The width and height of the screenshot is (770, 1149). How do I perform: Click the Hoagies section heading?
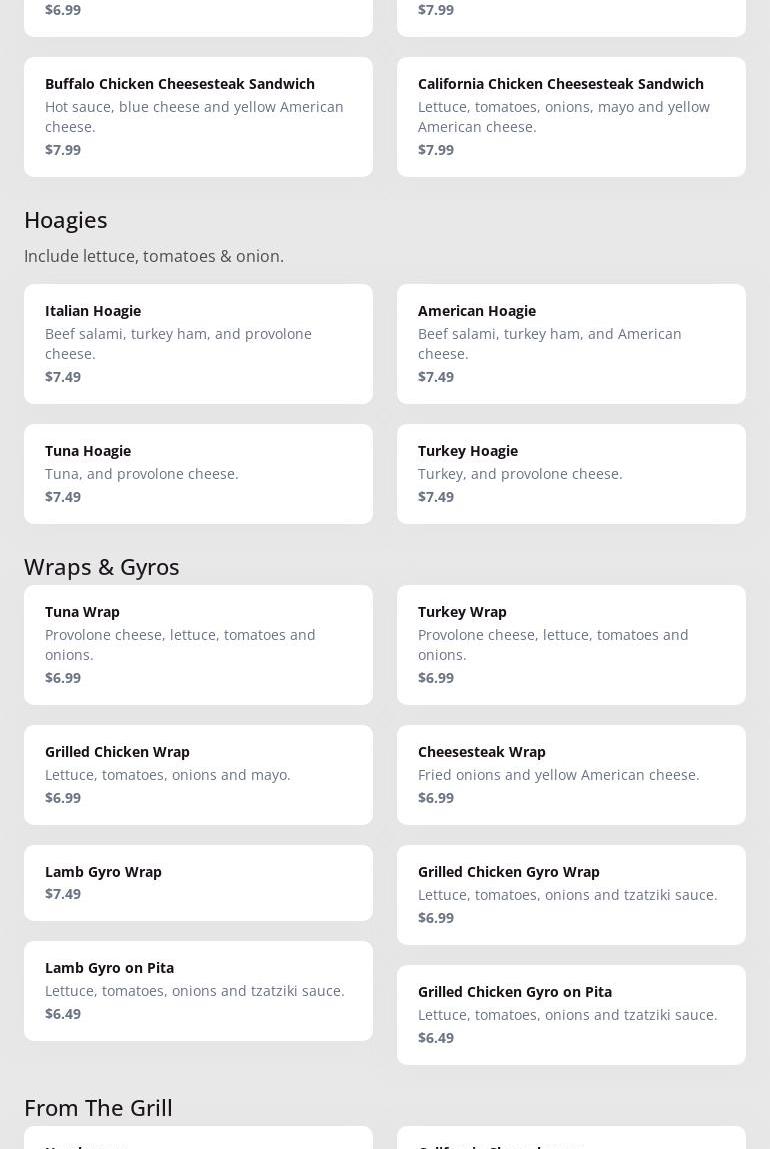pos(66,220)
